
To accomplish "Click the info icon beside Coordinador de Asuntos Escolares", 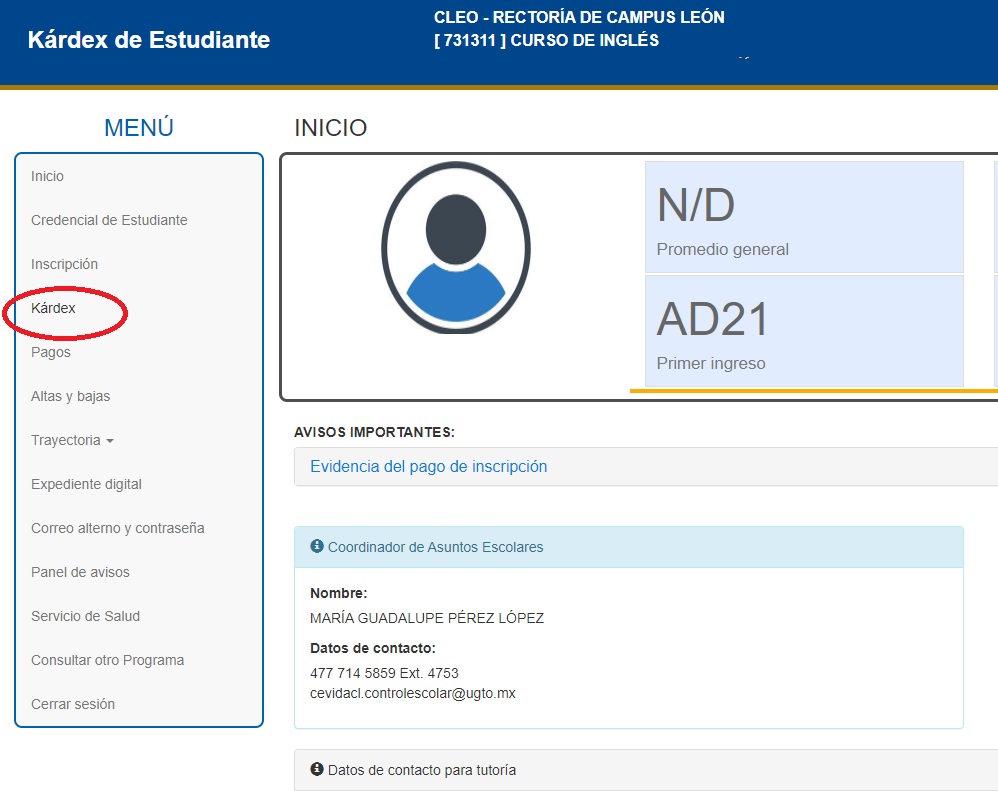I will point(316,546).
